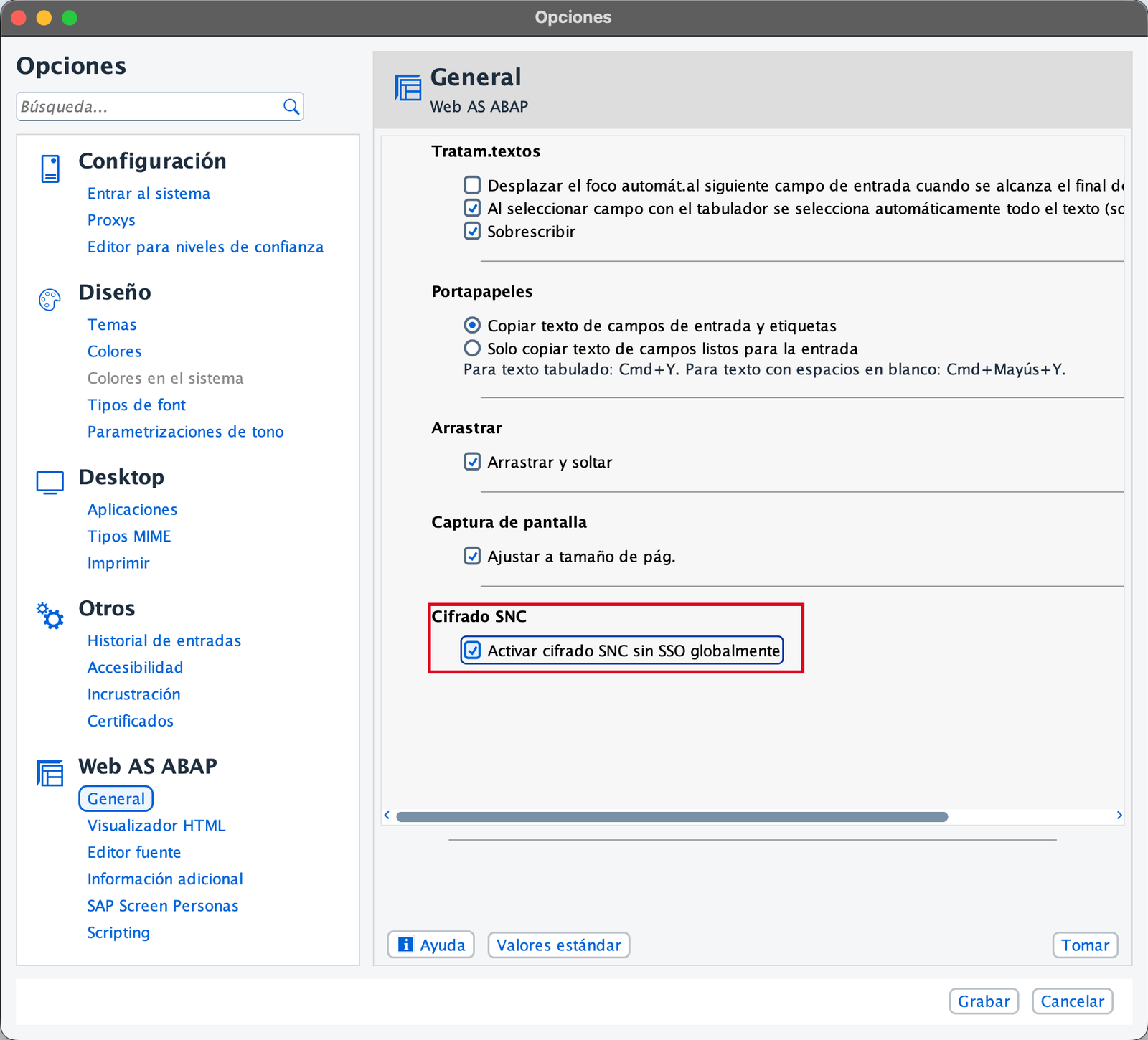
Task: Disable Activar cifrado SNC sin SSO globalmente
Action: (x=472, y=651)
